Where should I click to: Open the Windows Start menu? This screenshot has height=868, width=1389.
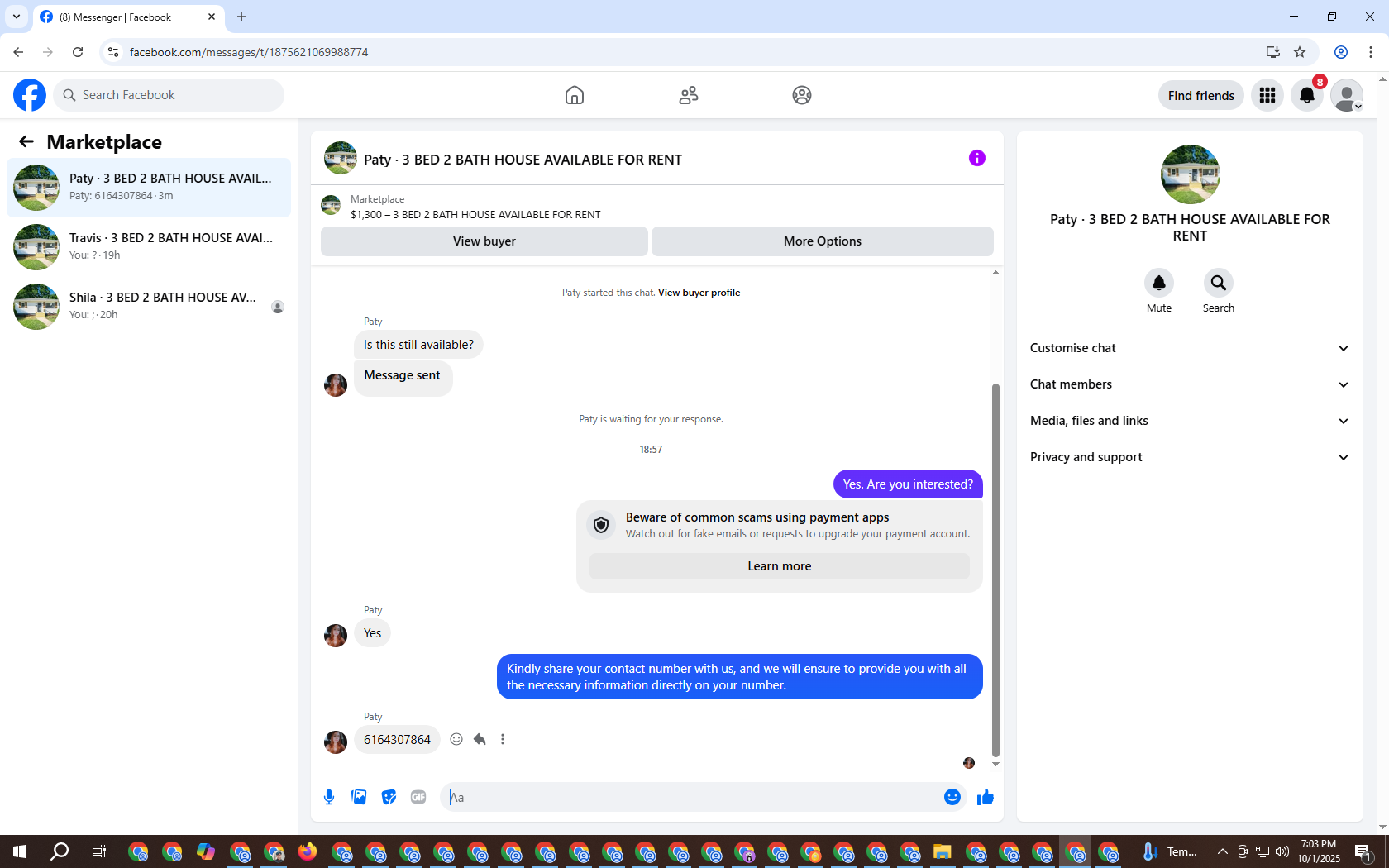click(20, 851)
